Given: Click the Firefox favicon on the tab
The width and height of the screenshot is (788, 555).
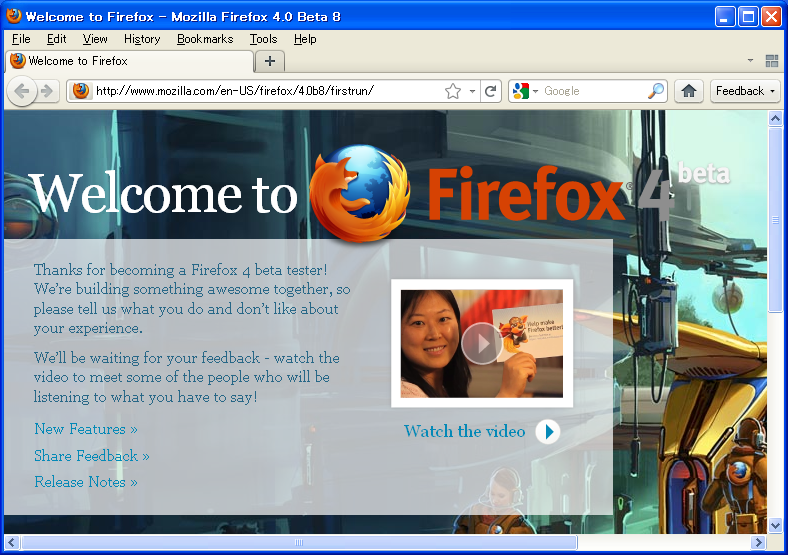Looking at the screenshot, I should pos(18,61).
